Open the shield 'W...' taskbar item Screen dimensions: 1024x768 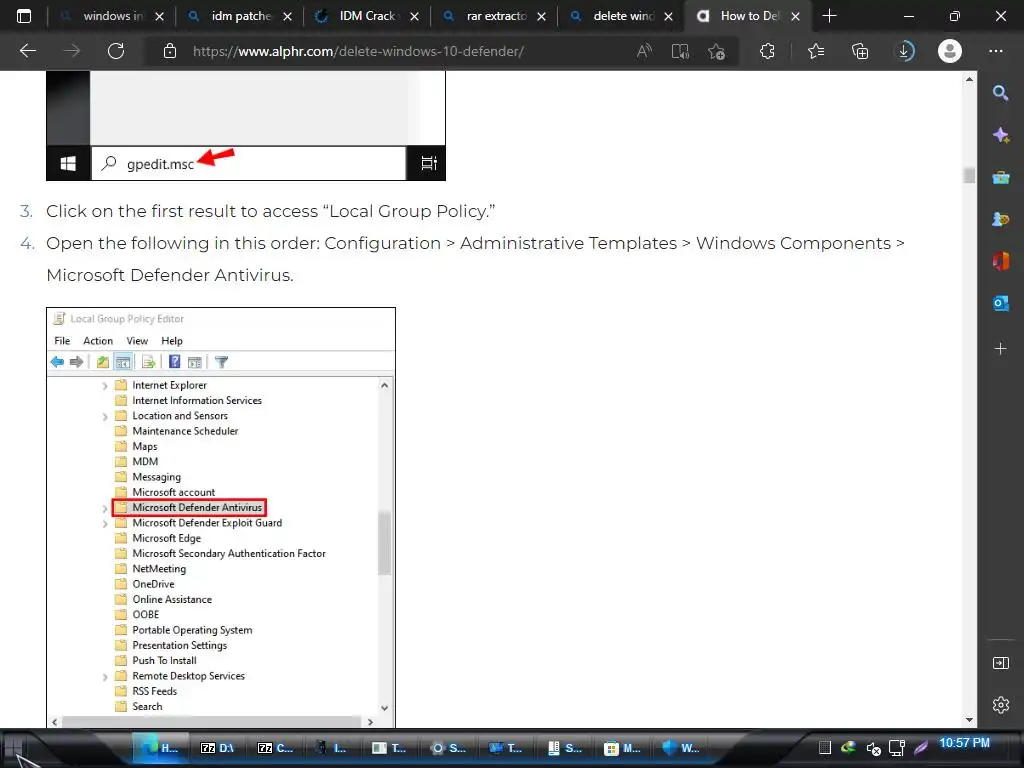click(680, 748)
